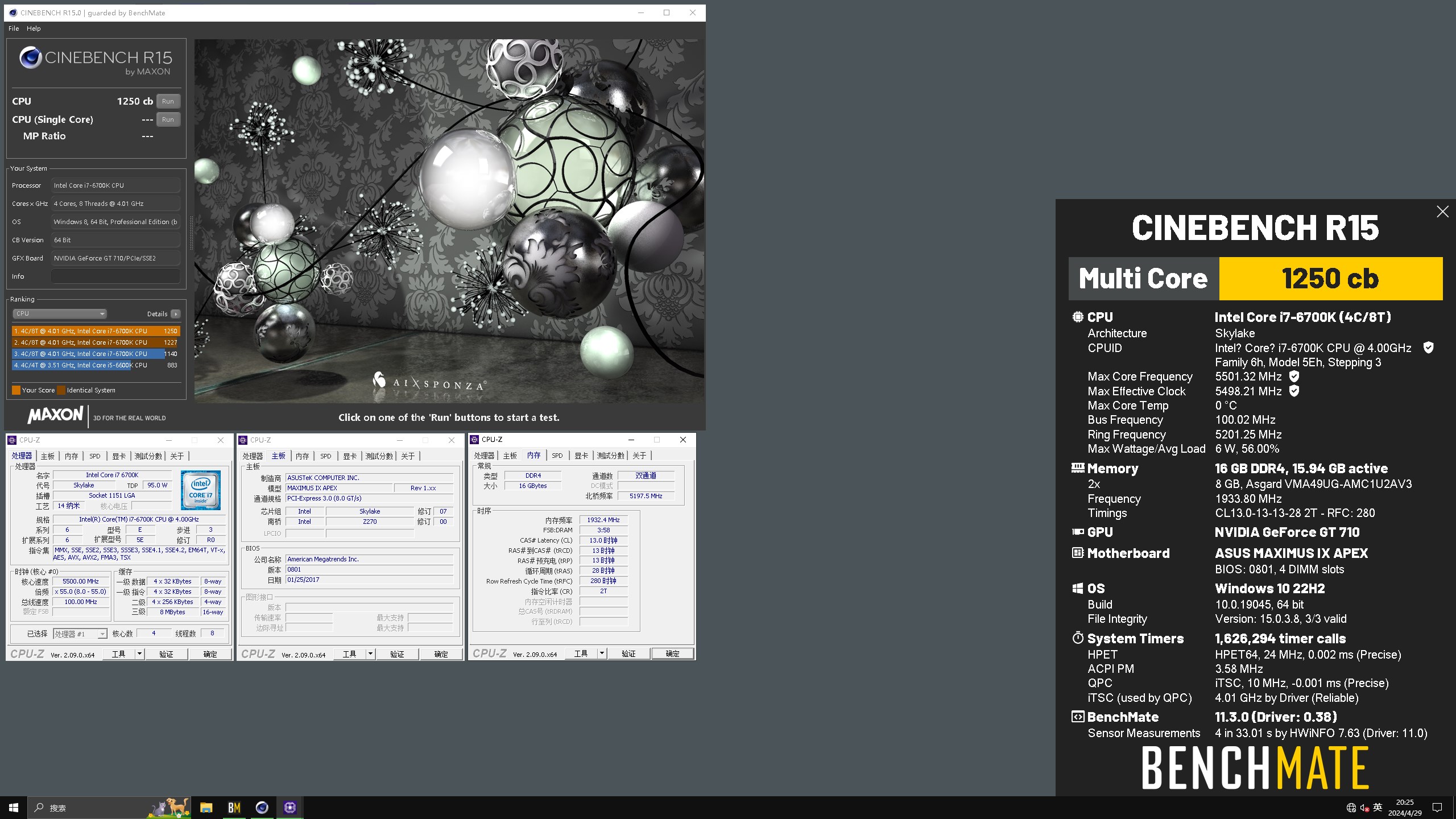The width and height of the screenshot is (1456, 819).
Task: Open the Help menu in Cinebench
Action: (34, 28)
